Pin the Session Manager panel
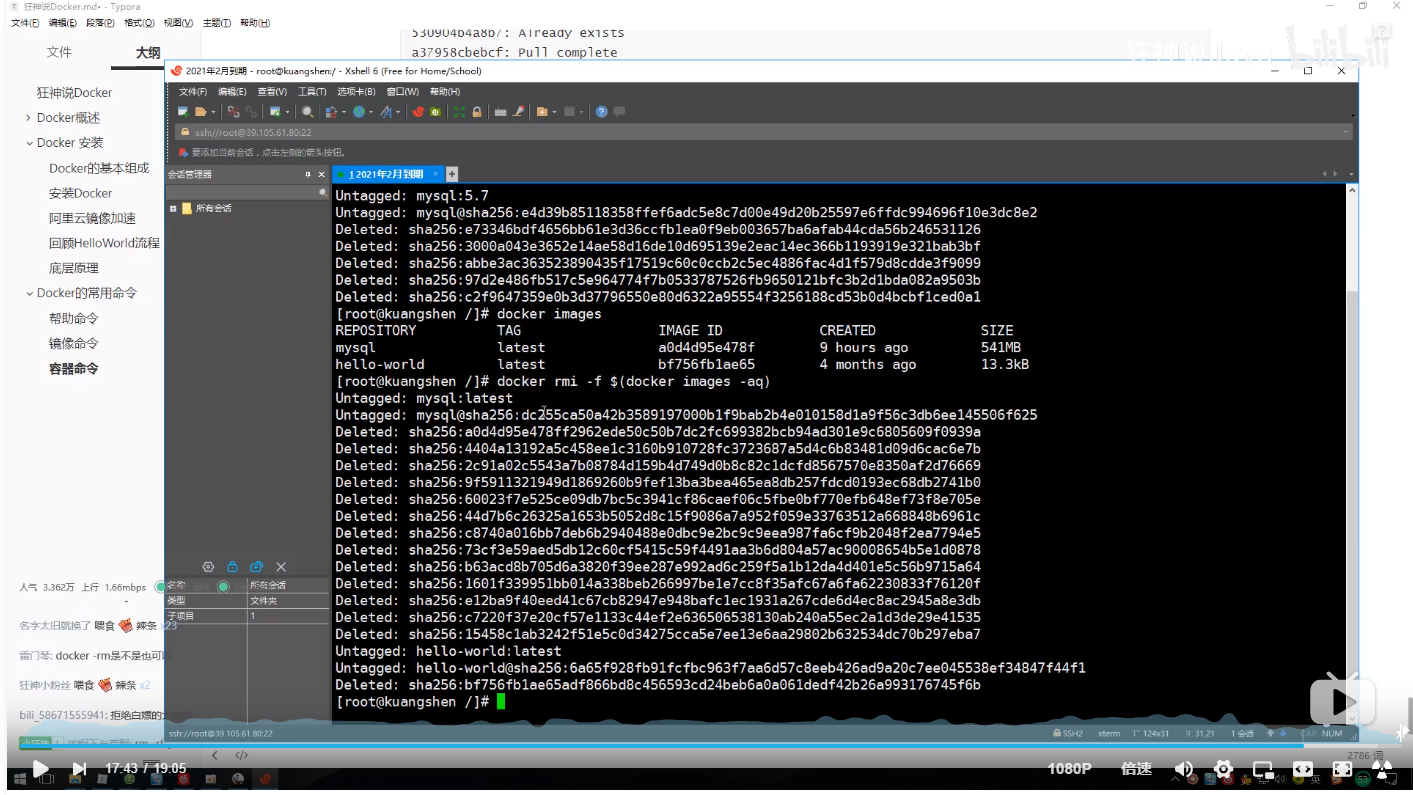Image resolution: width=1413 pixels, height=795 pixels. [308, 174]
